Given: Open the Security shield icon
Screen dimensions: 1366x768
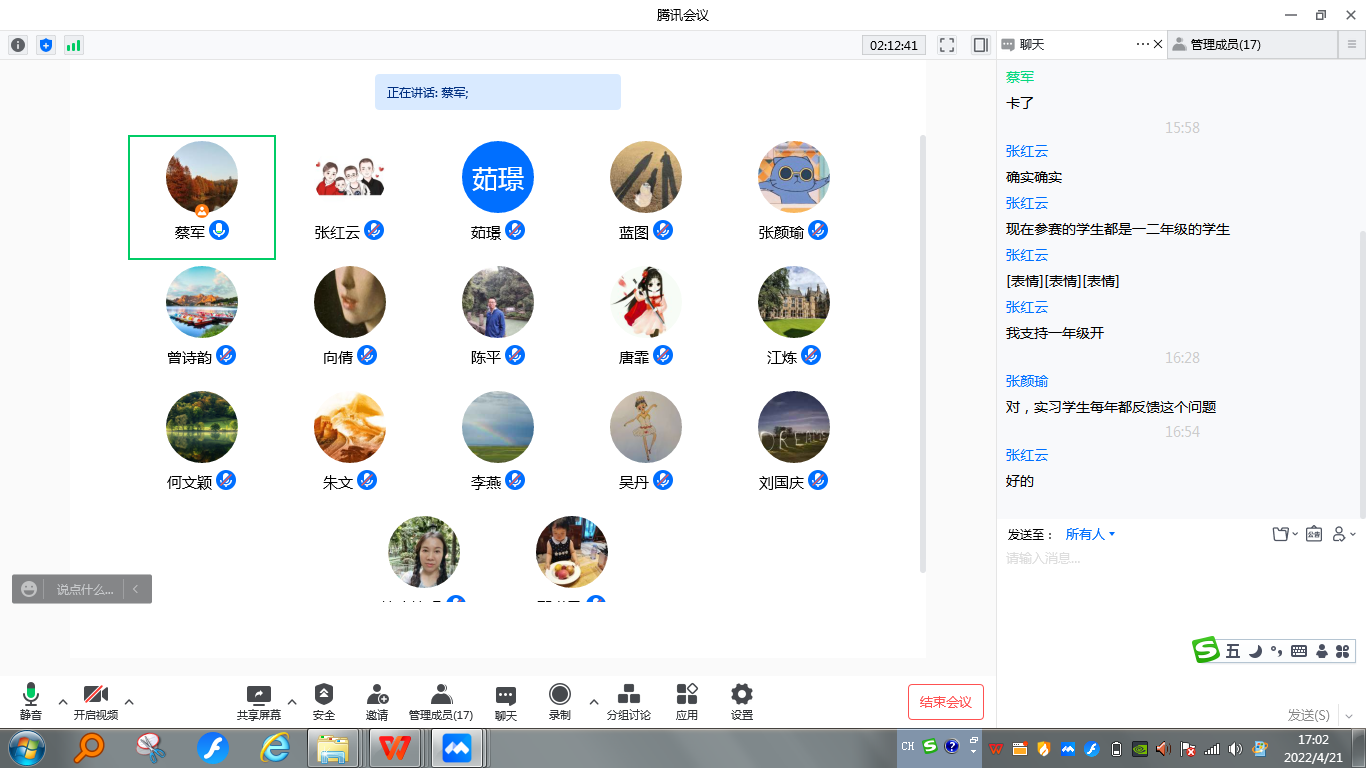Looking at the screenshot, I should [x=324, y=694].
